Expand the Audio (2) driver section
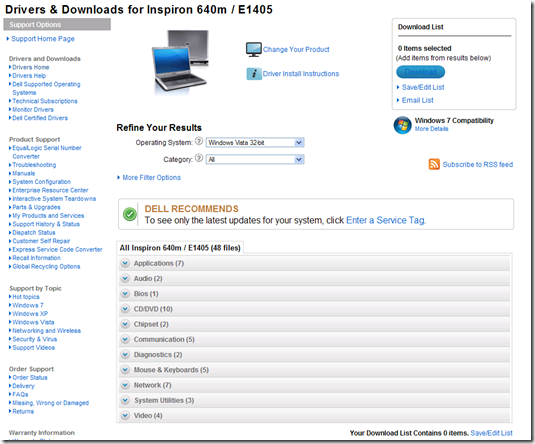The image size is (535, 444). click(x=314, y=278)
